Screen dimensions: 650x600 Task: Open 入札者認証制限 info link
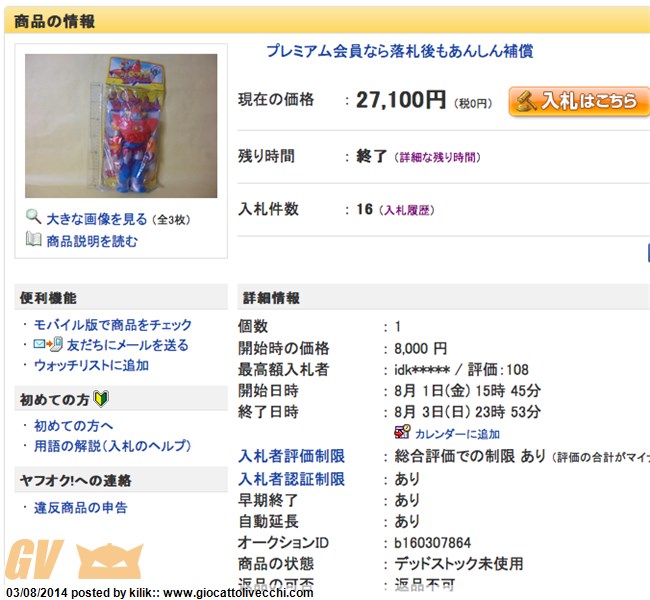pyautogui.click(x=291, y=479)
